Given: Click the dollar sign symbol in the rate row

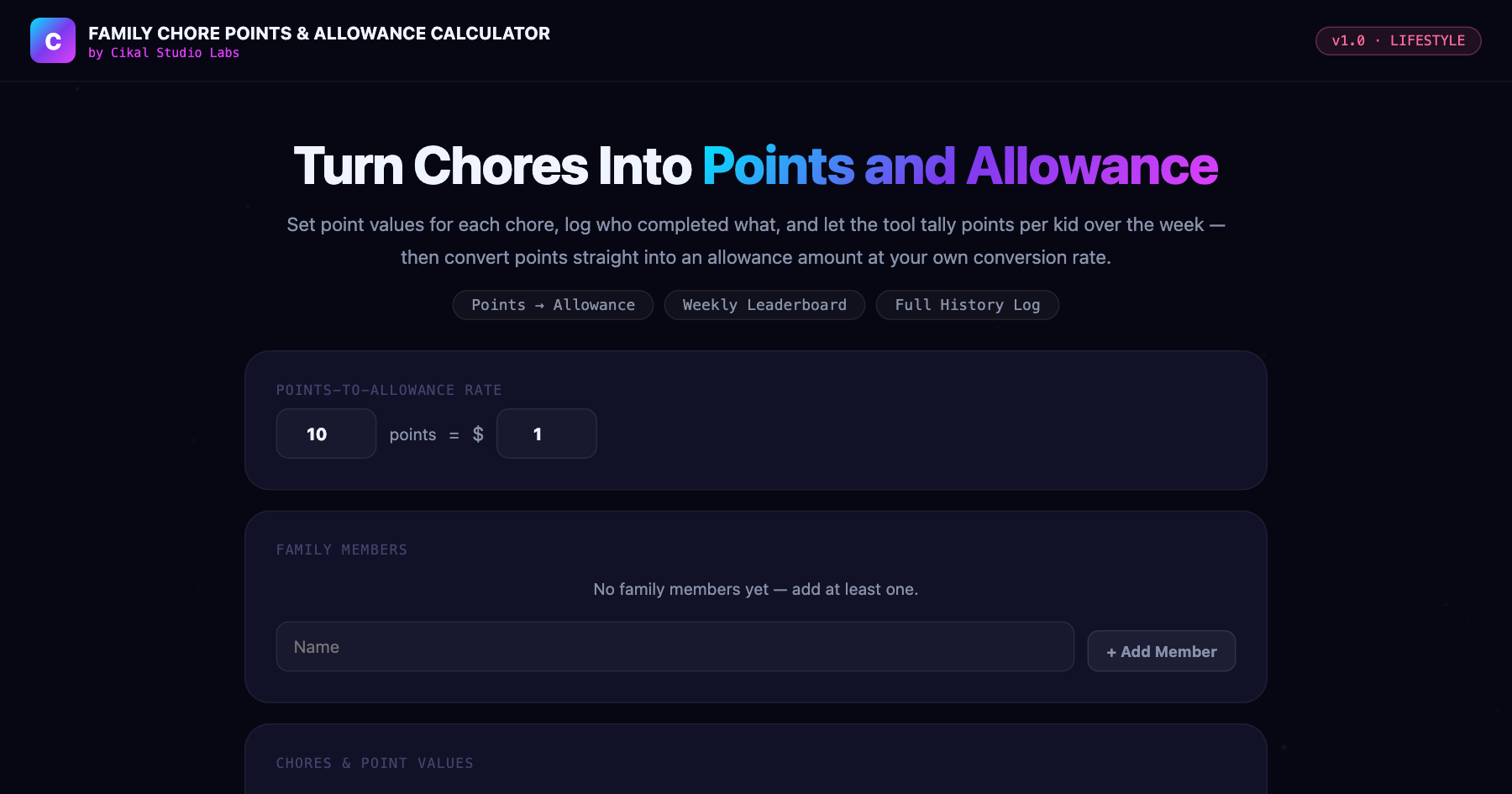Looking at the screenshot, I should pos(478,434).
